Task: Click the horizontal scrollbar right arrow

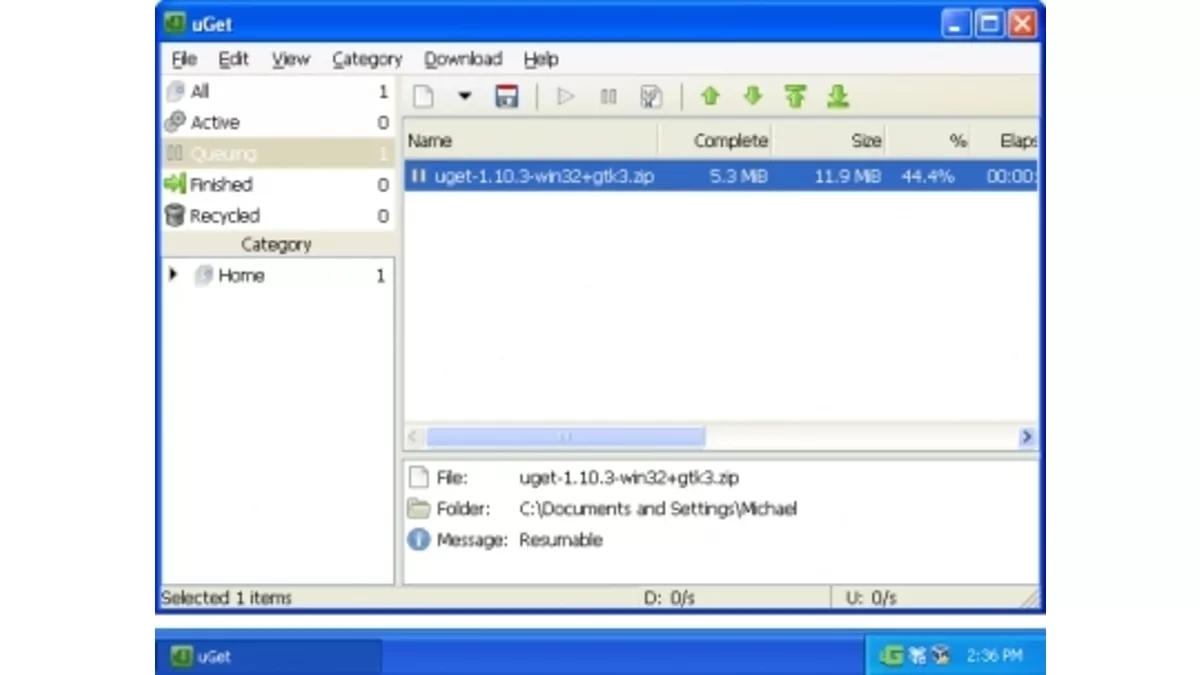Action: [1026, 437]
